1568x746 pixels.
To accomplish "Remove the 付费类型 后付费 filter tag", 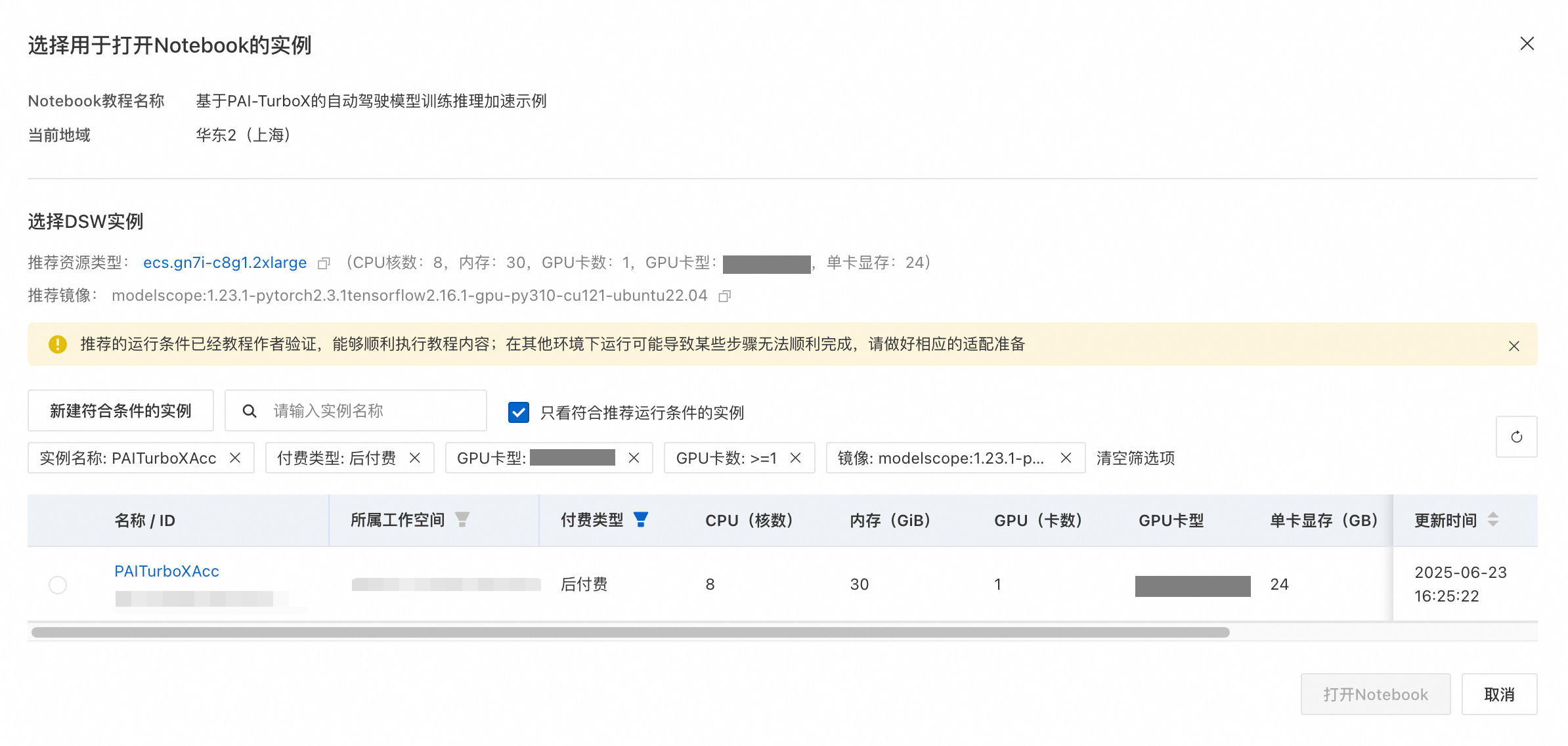I will (414, 458).
